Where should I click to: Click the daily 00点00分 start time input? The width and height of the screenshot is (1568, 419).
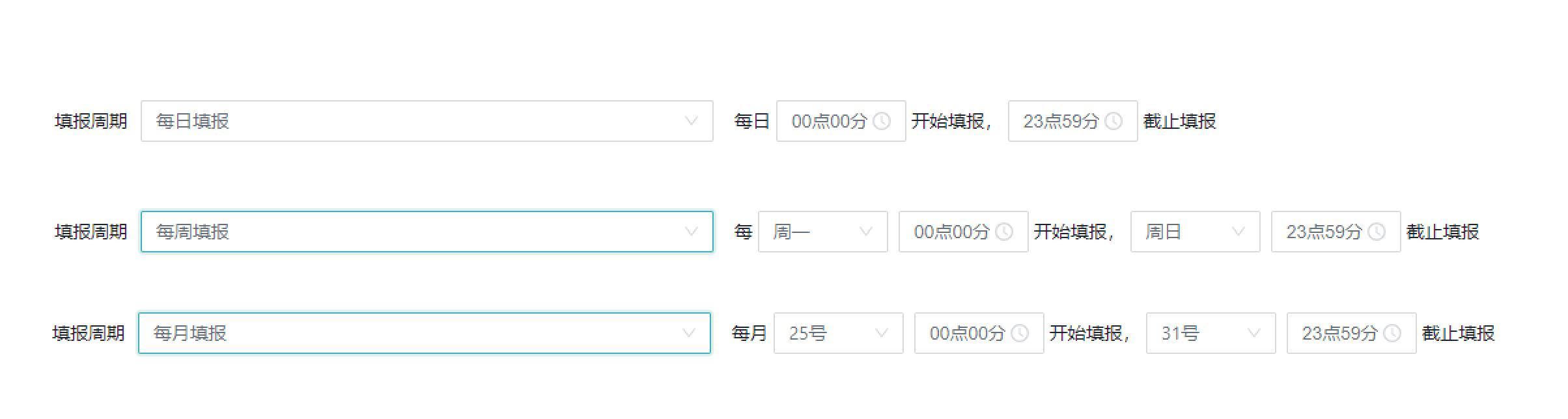[x=828, y=121]
